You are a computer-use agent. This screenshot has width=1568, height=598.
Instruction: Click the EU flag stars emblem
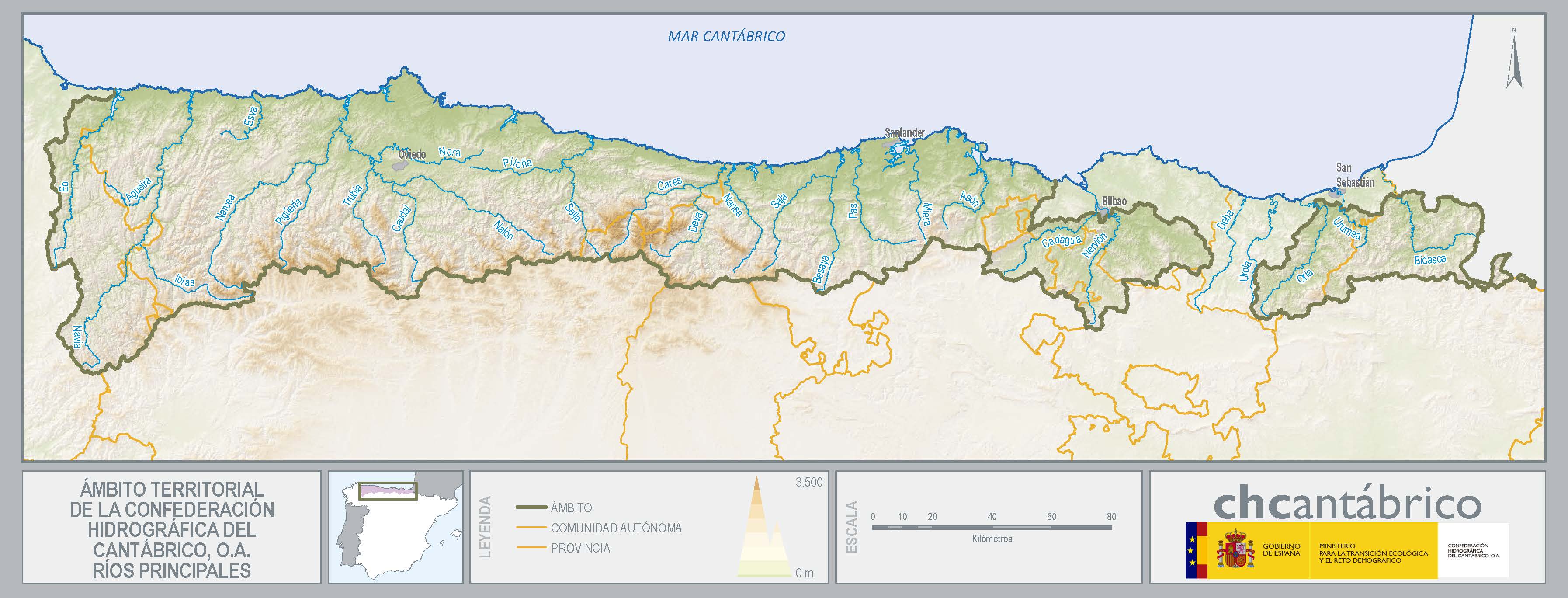pyautogui.click(x=1192, y=550)
